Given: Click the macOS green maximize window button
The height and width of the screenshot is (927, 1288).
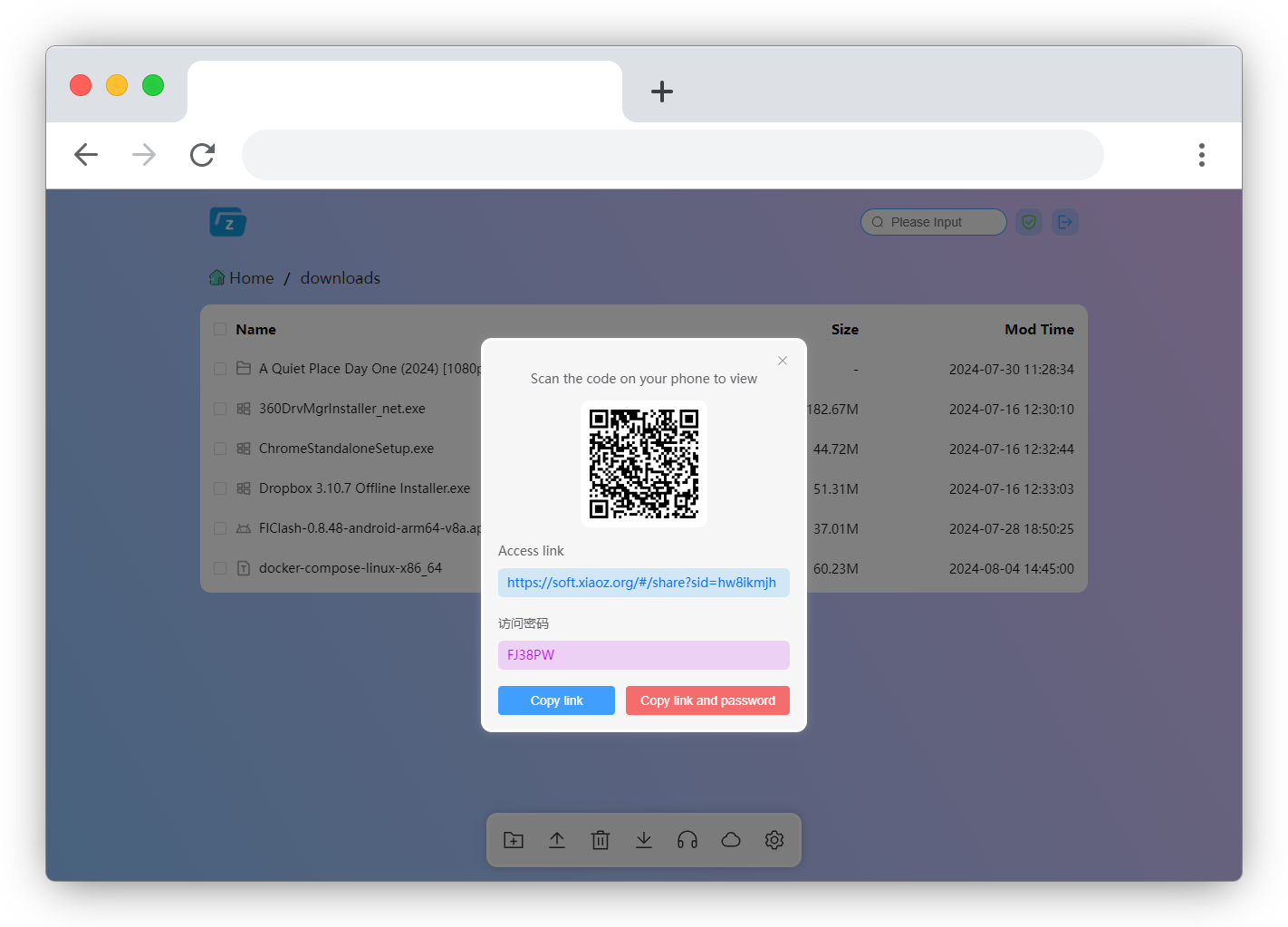Looking at the screenshot, I should 153,85.
